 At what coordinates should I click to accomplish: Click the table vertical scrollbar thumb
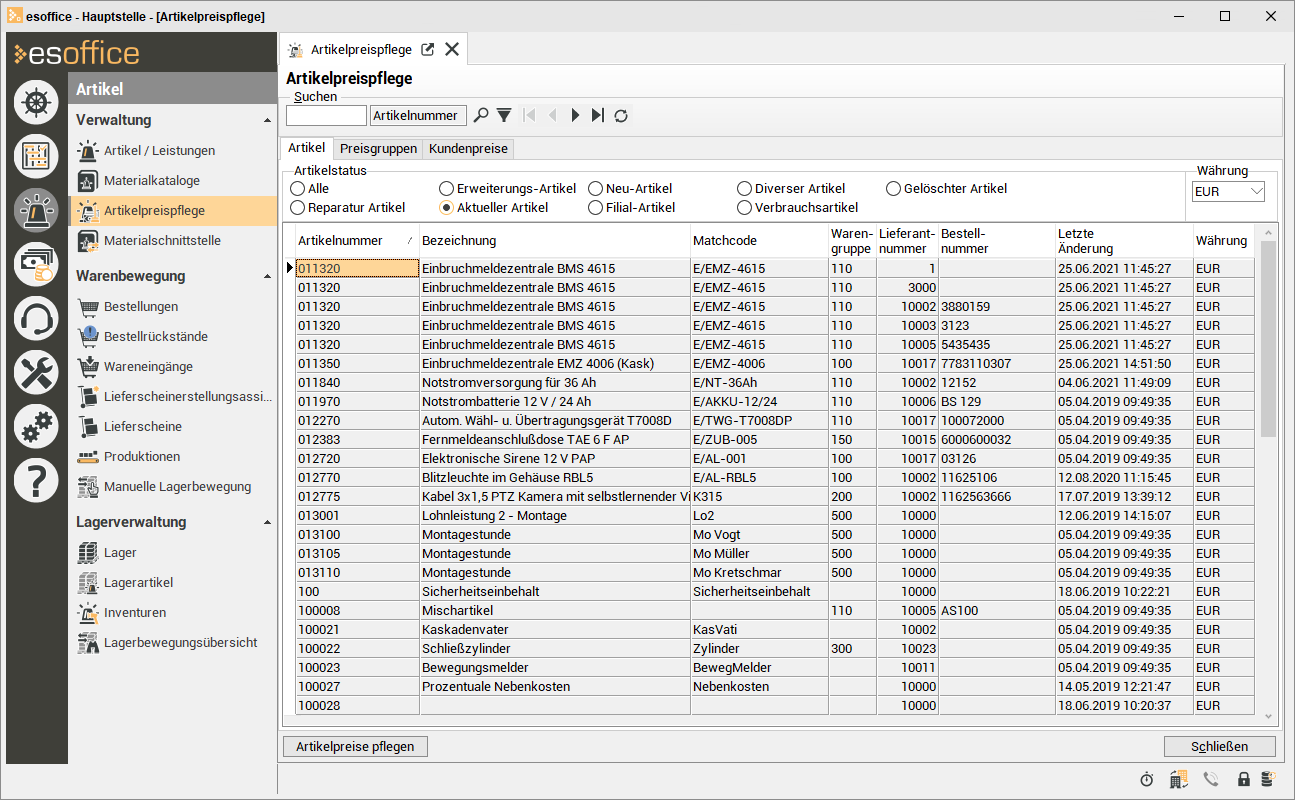1268,340
